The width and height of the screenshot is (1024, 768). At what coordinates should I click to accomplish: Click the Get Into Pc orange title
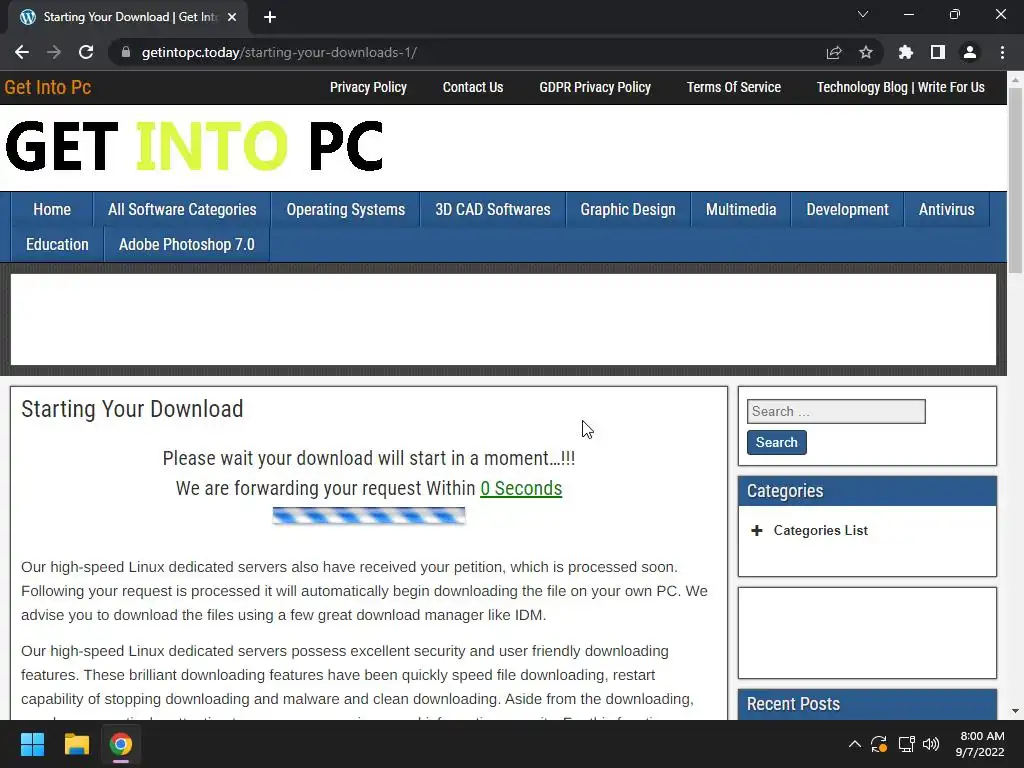[48, 88]
